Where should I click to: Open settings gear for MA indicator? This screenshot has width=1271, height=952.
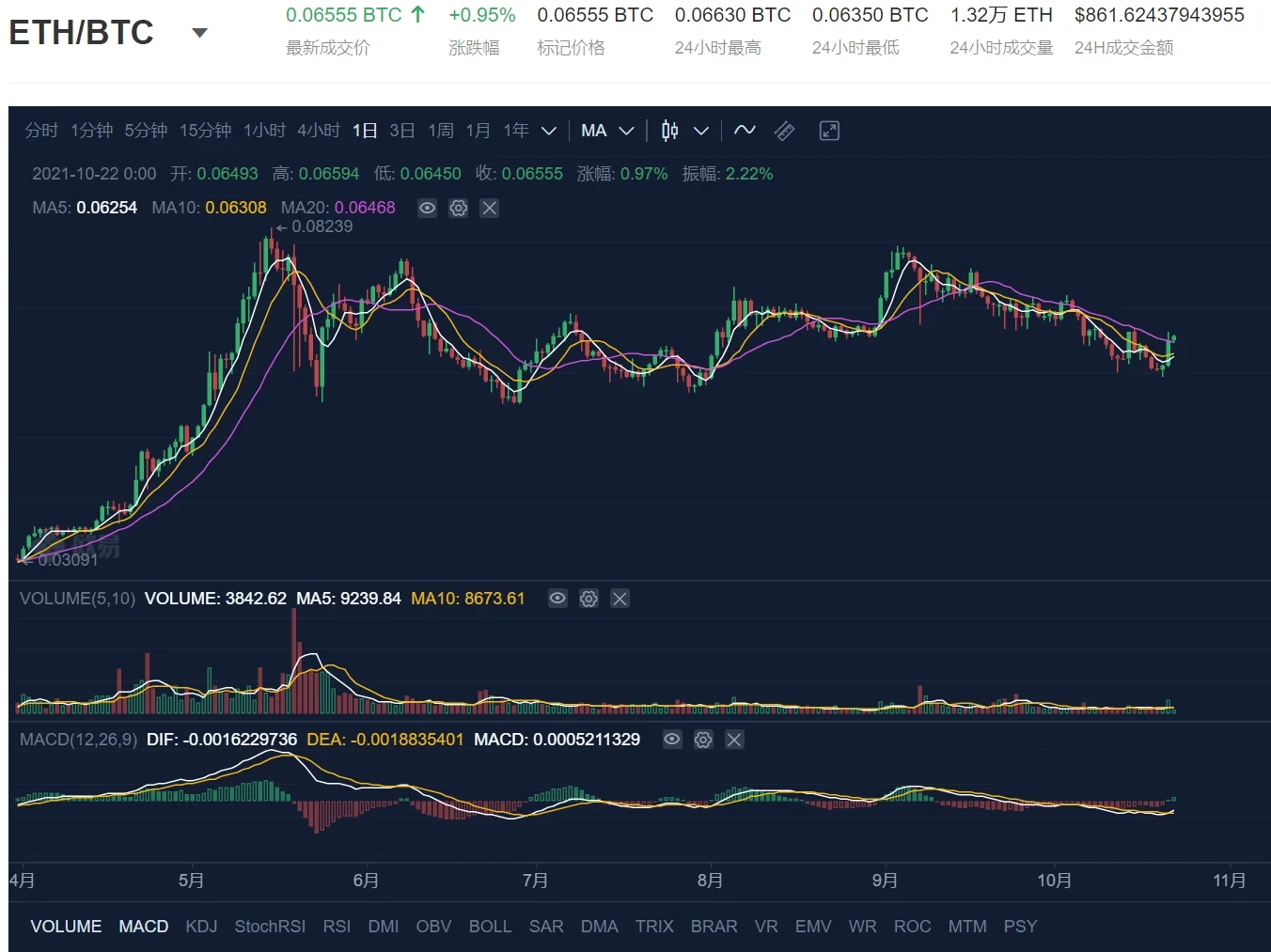[458, 208]
